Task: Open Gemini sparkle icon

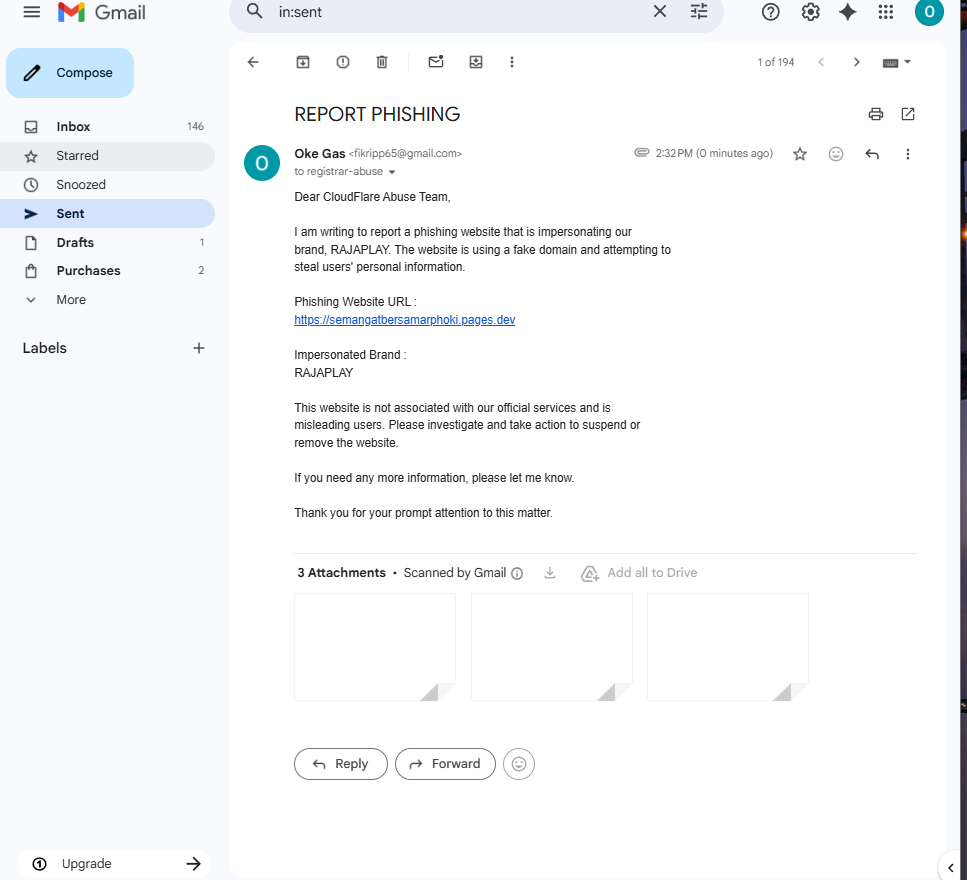Action: (x=847, y=12)
